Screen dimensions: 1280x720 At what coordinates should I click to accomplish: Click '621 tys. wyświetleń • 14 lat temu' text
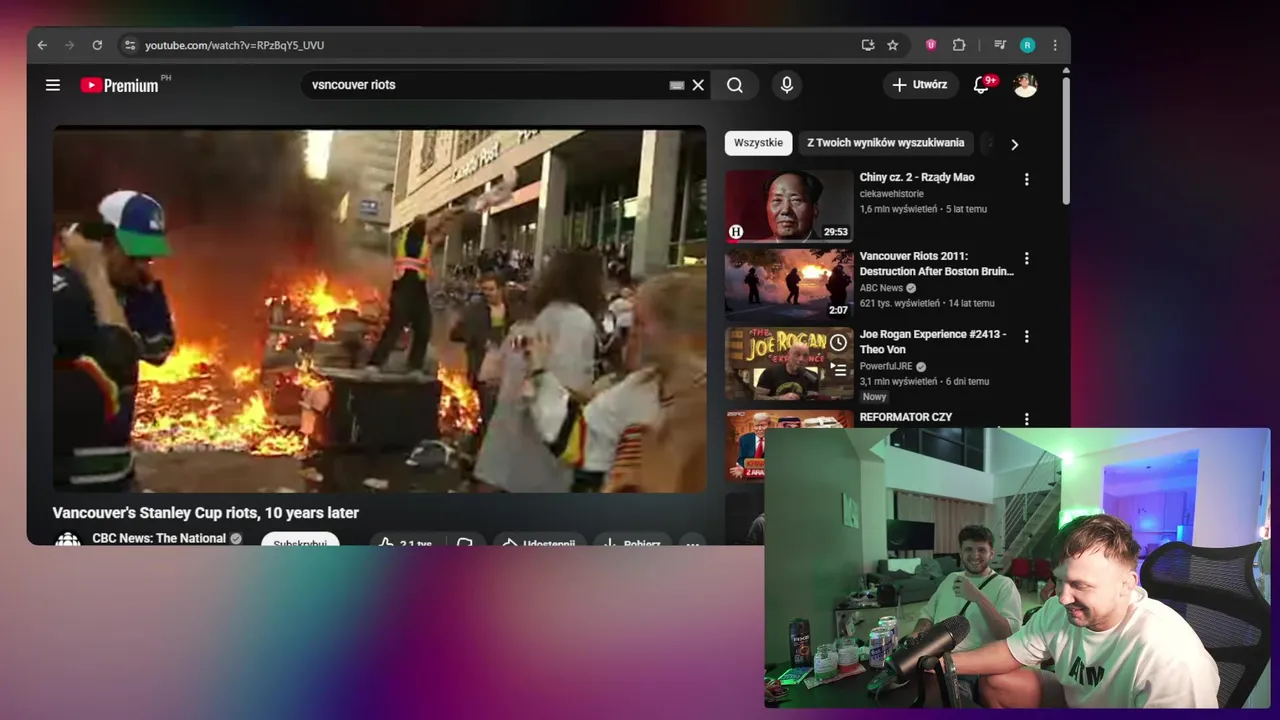coord(927,303)
